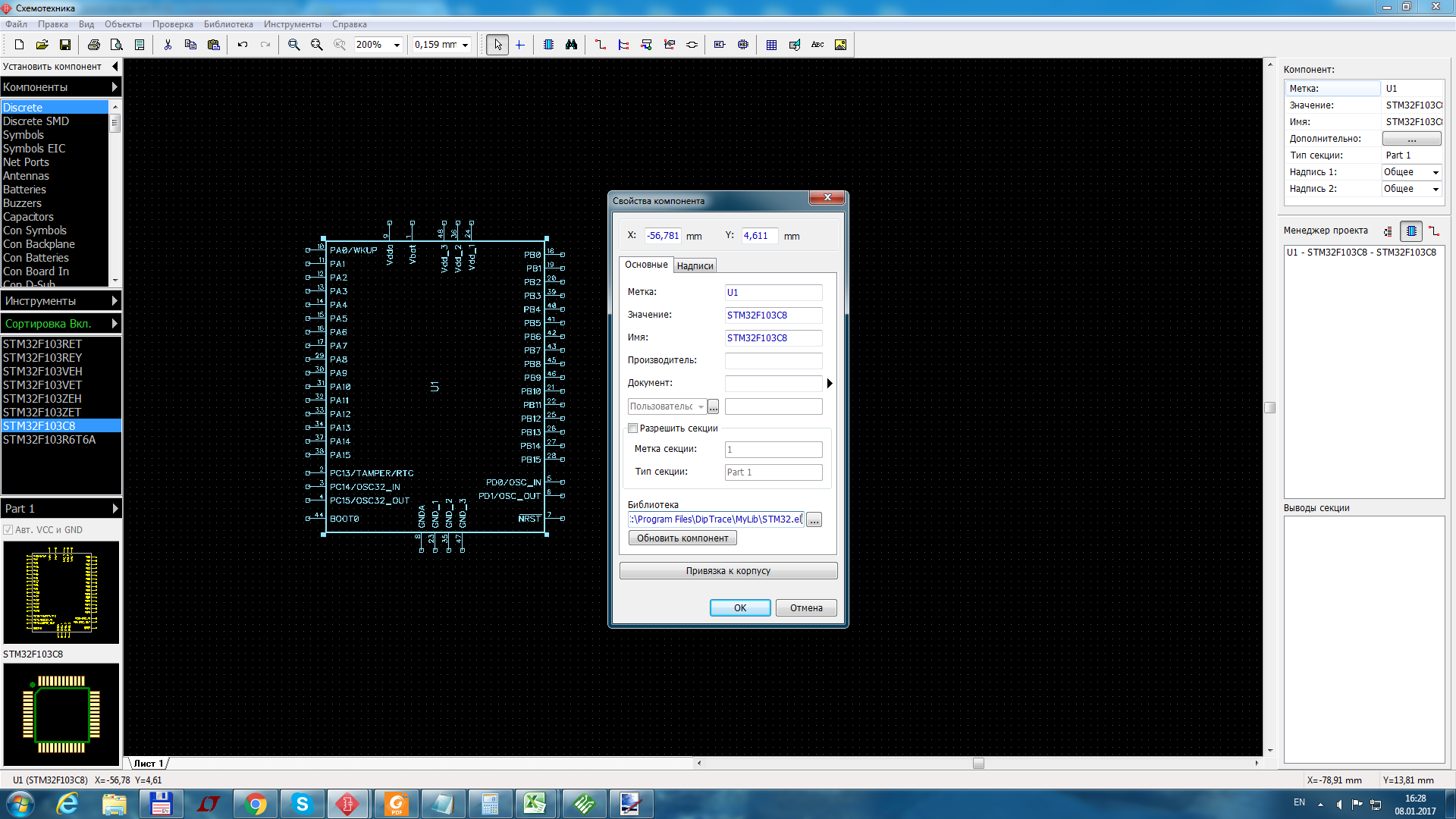1456x819 pixels.
Task: Click the Insert Picture toolbar icon
Action: point(840,45)
